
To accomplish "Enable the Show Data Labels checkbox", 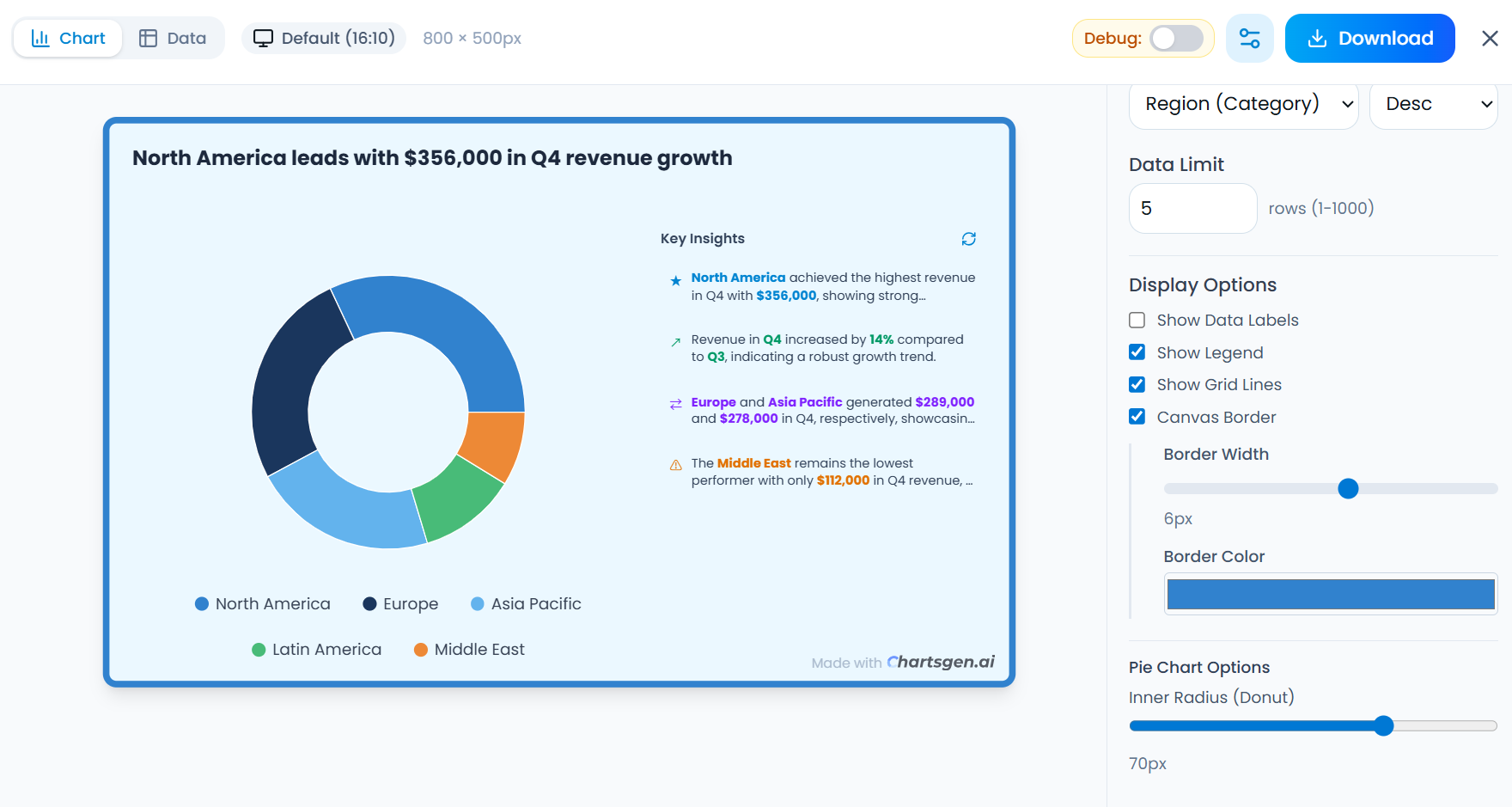I will [x=1137, y=319].
